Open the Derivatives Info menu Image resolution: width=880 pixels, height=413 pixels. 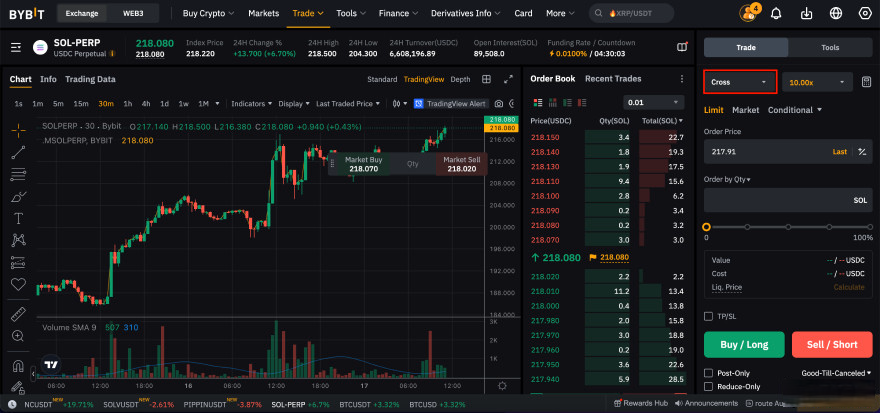[x=466, y=13]
